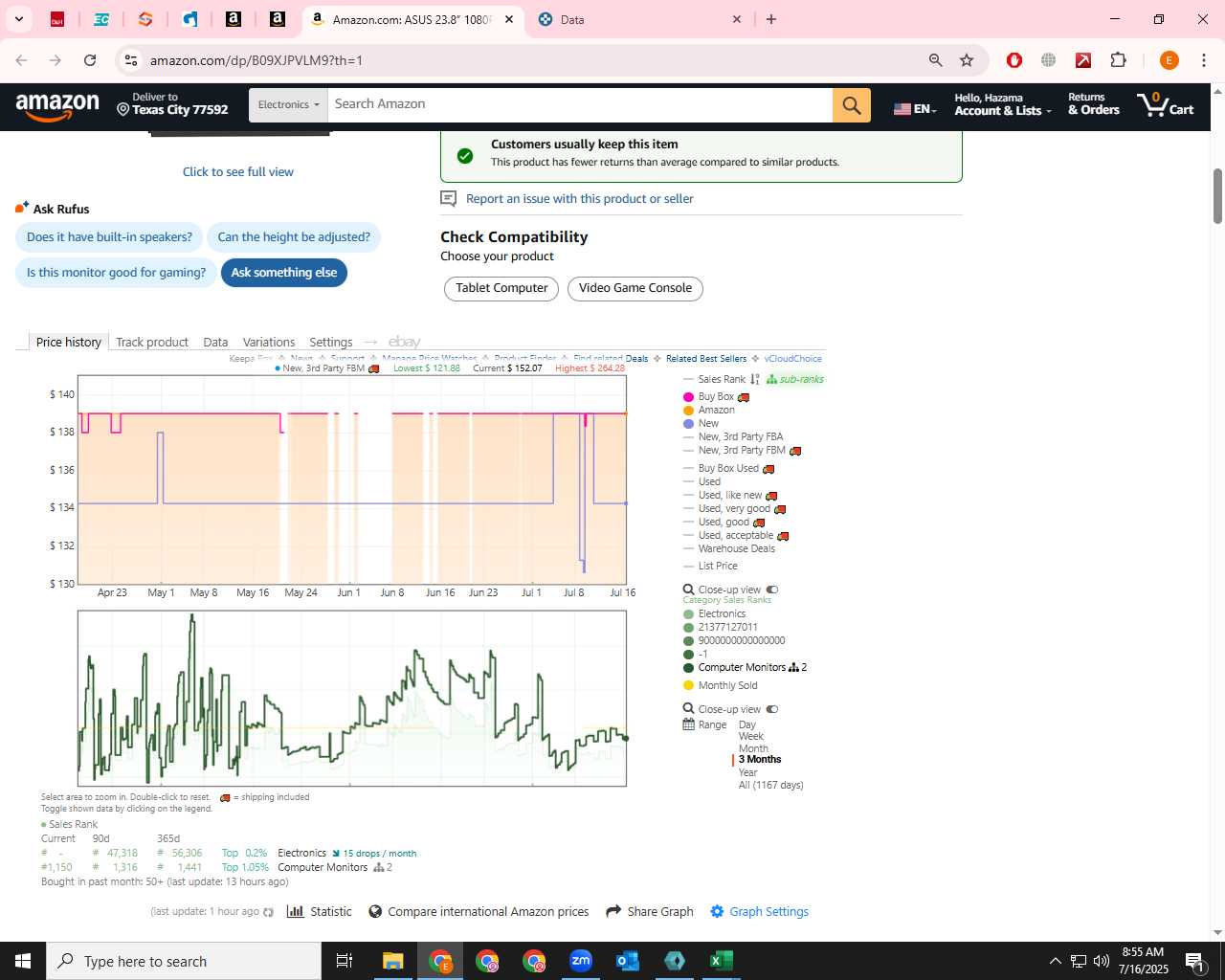
Task: Click the Deliver to Texas City location
Action: tap(172, 104)
